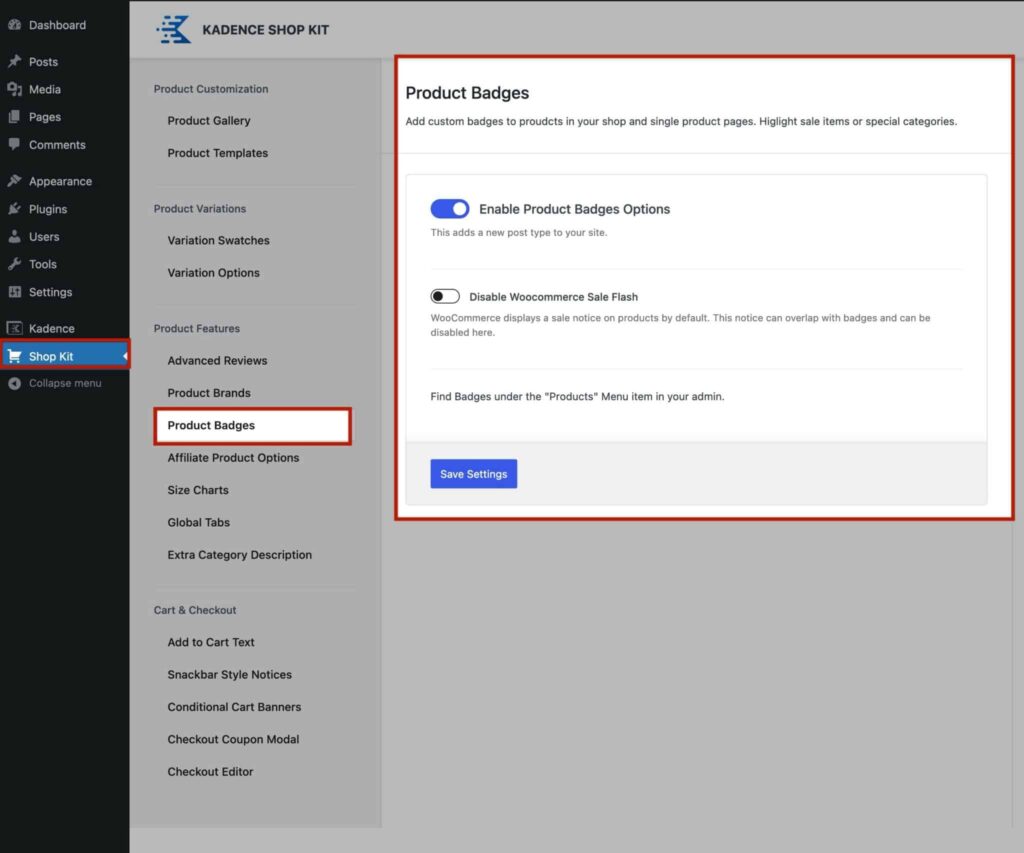Click the Disable Woocommerce Sale Flash label
1024x853 pixels.
click(x=553, y=297)
